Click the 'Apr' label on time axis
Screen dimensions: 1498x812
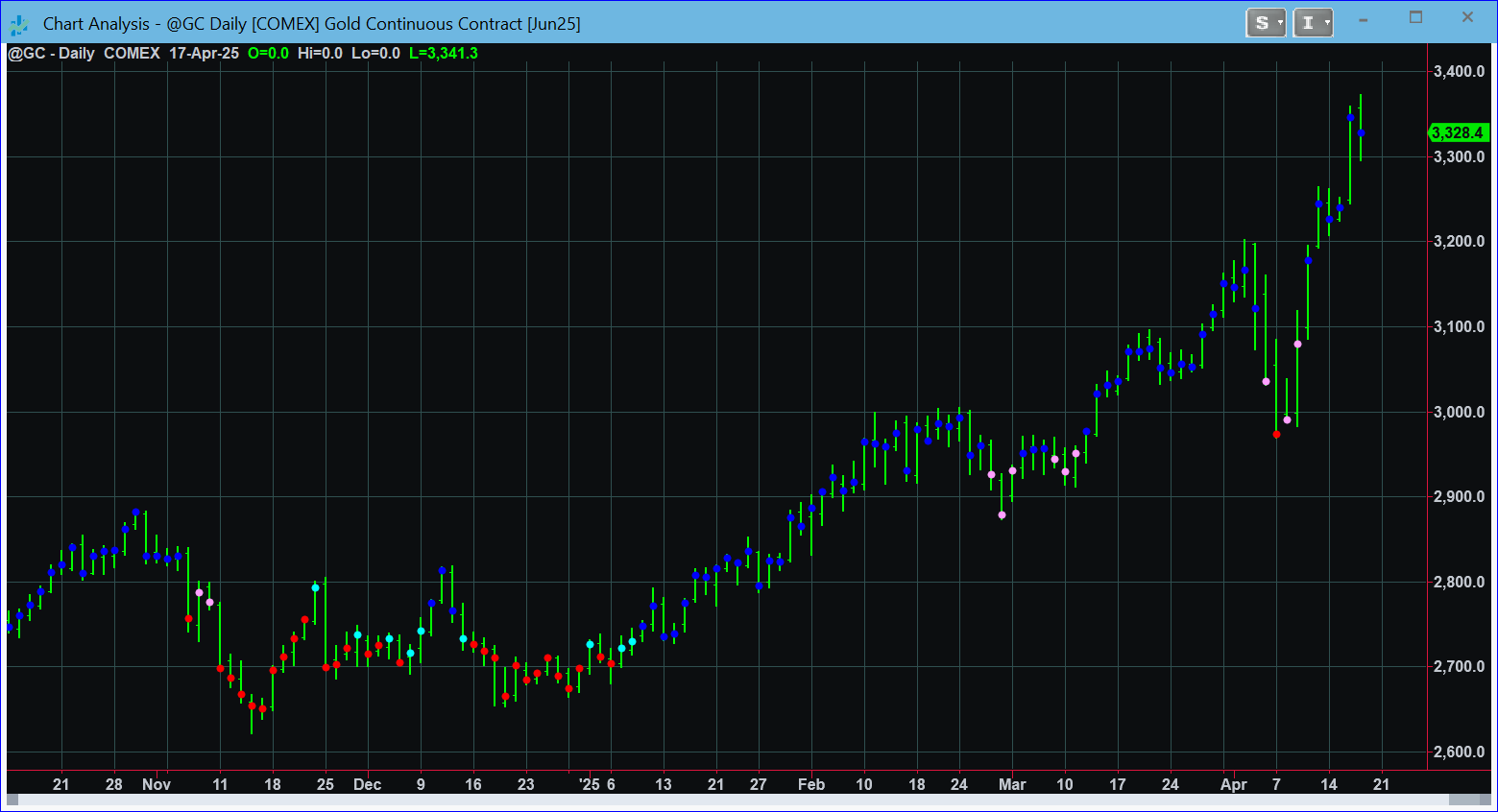1234,784
